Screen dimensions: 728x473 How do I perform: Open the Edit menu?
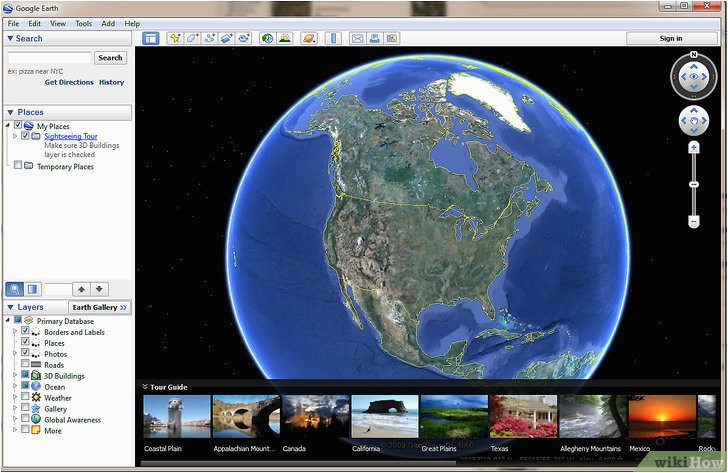coord(34,24)
